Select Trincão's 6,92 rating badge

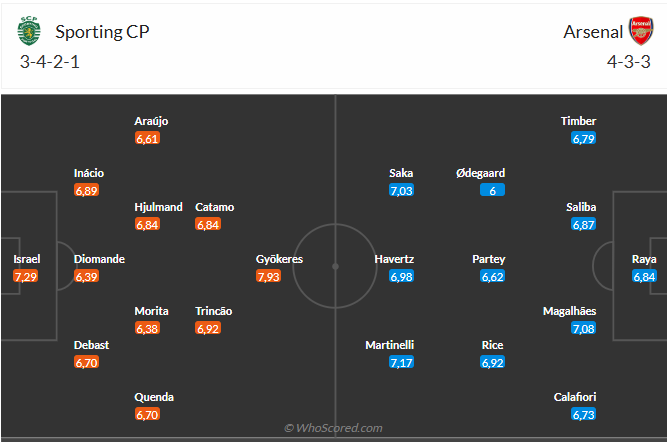(x=208, y=328)
